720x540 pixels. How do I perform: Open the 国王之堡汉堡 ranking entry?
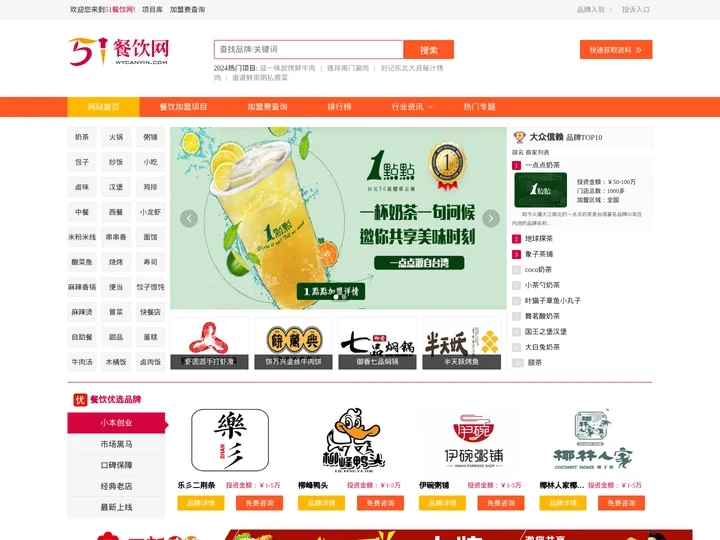(x=546, y=332)
